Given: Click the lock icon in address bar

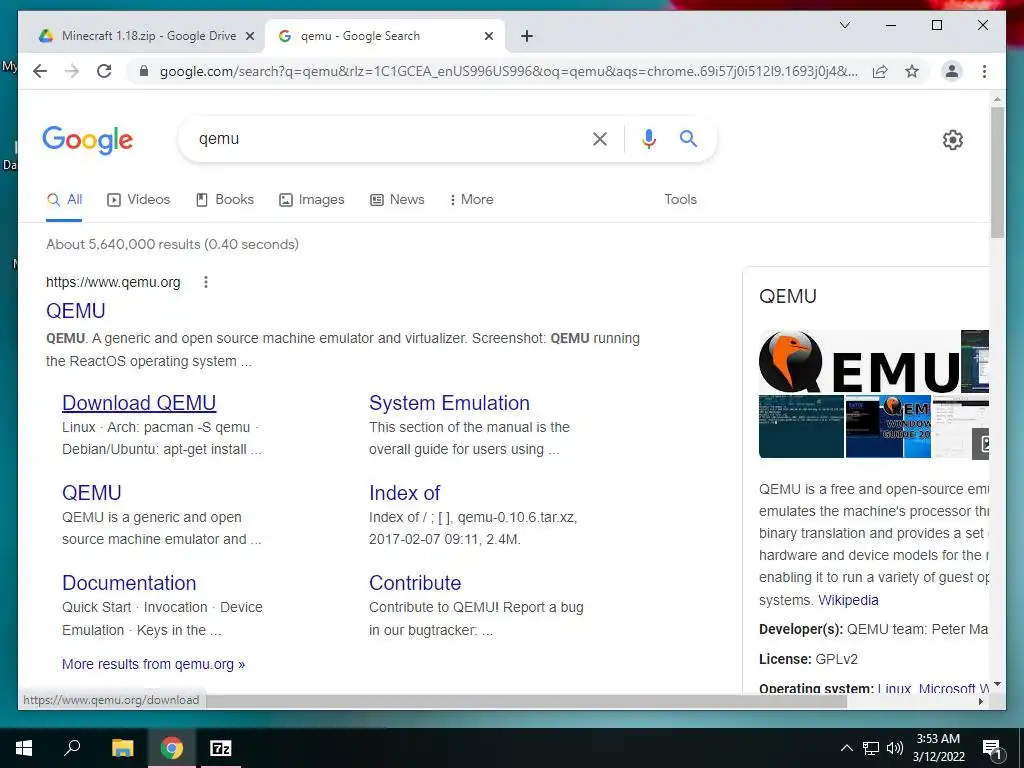Looking at the screenshot, I should point(144,71).
